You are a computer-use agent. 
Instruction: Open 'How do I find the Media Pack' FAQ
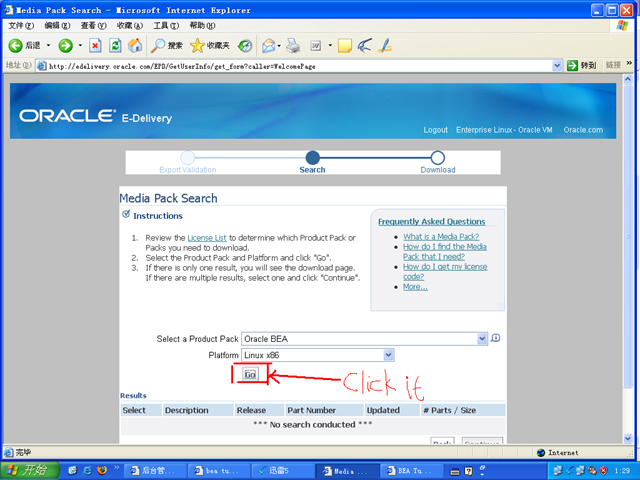(445, 251)
